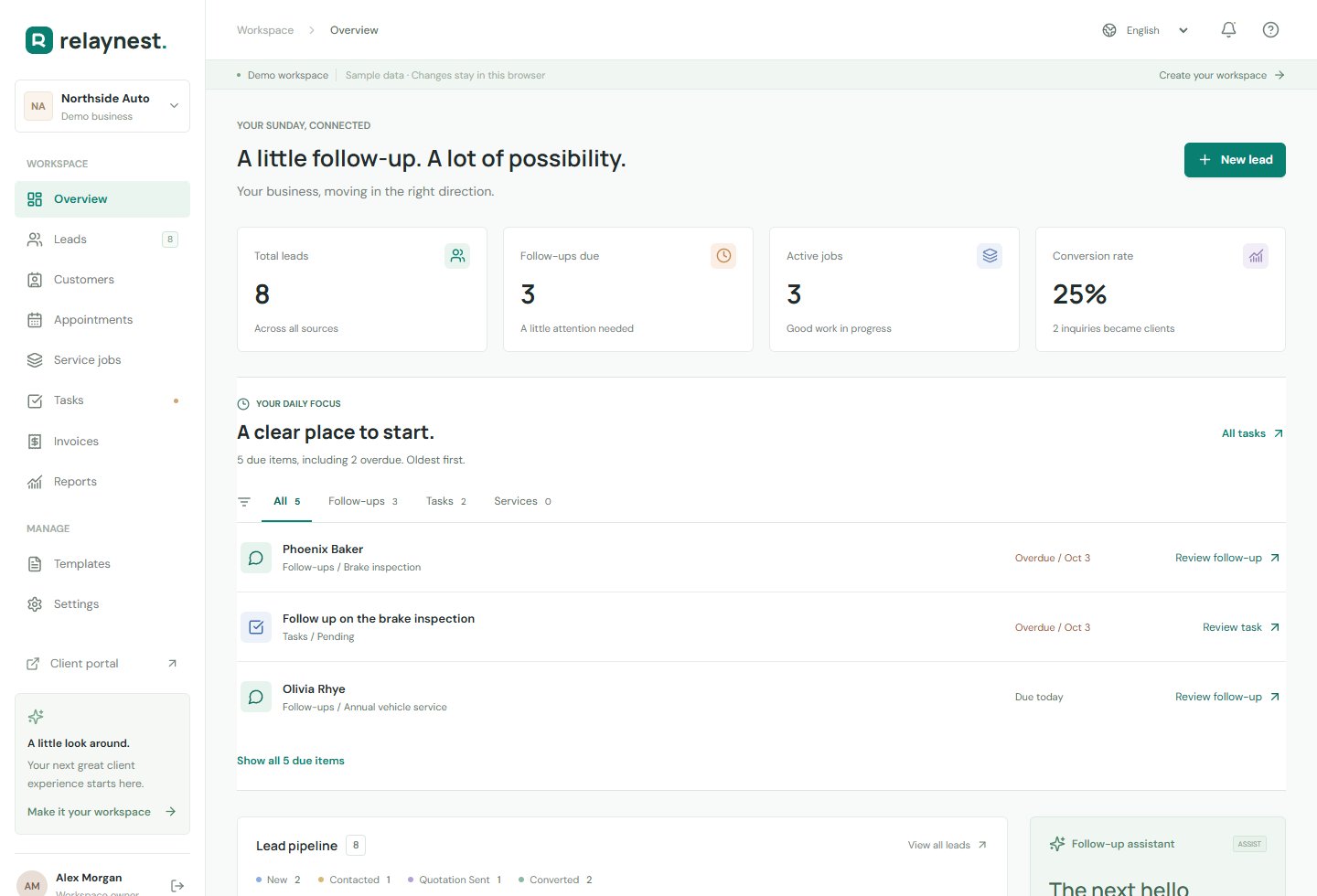
Task: Click the Alex Morgan user name
Action: tap(89, 878)
